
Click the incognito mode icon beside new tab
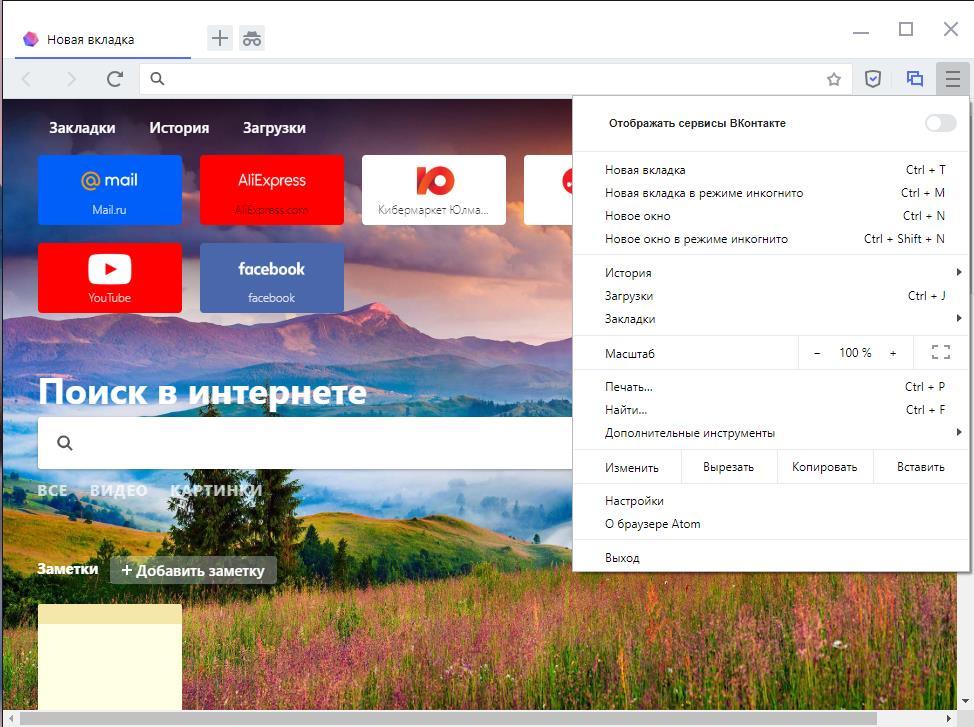(252, 39)
